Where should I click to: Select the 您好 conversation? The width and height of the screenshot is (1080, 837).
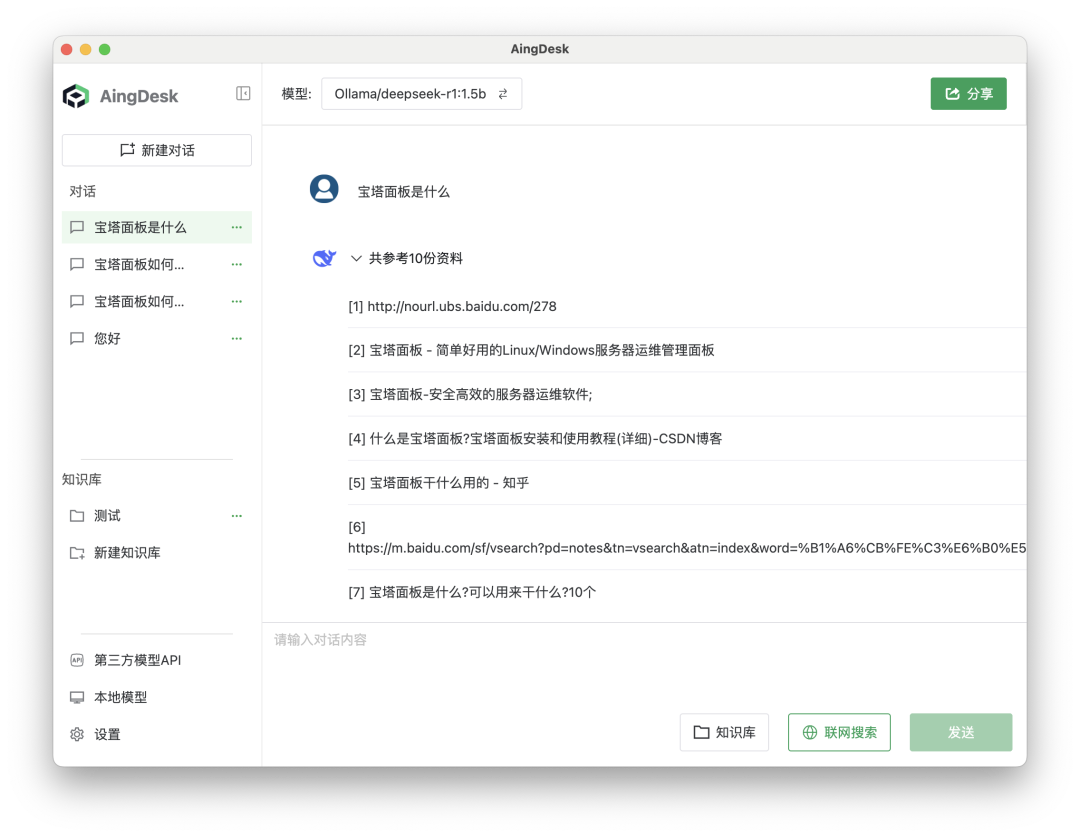pos(107,338)
